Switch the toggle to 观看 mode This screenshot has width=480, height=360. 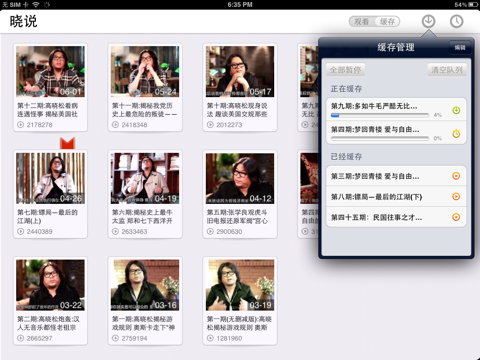click(x=361, y=22)
